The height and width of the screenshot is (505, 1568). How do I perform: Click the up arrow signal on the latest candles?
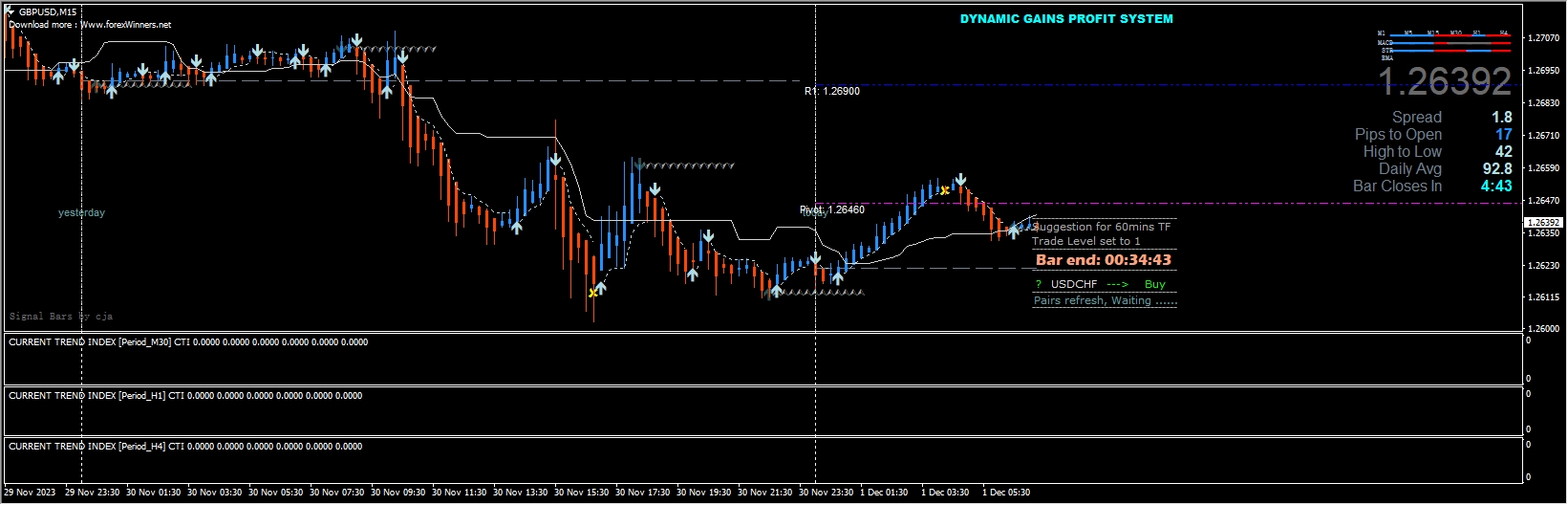1013,231
